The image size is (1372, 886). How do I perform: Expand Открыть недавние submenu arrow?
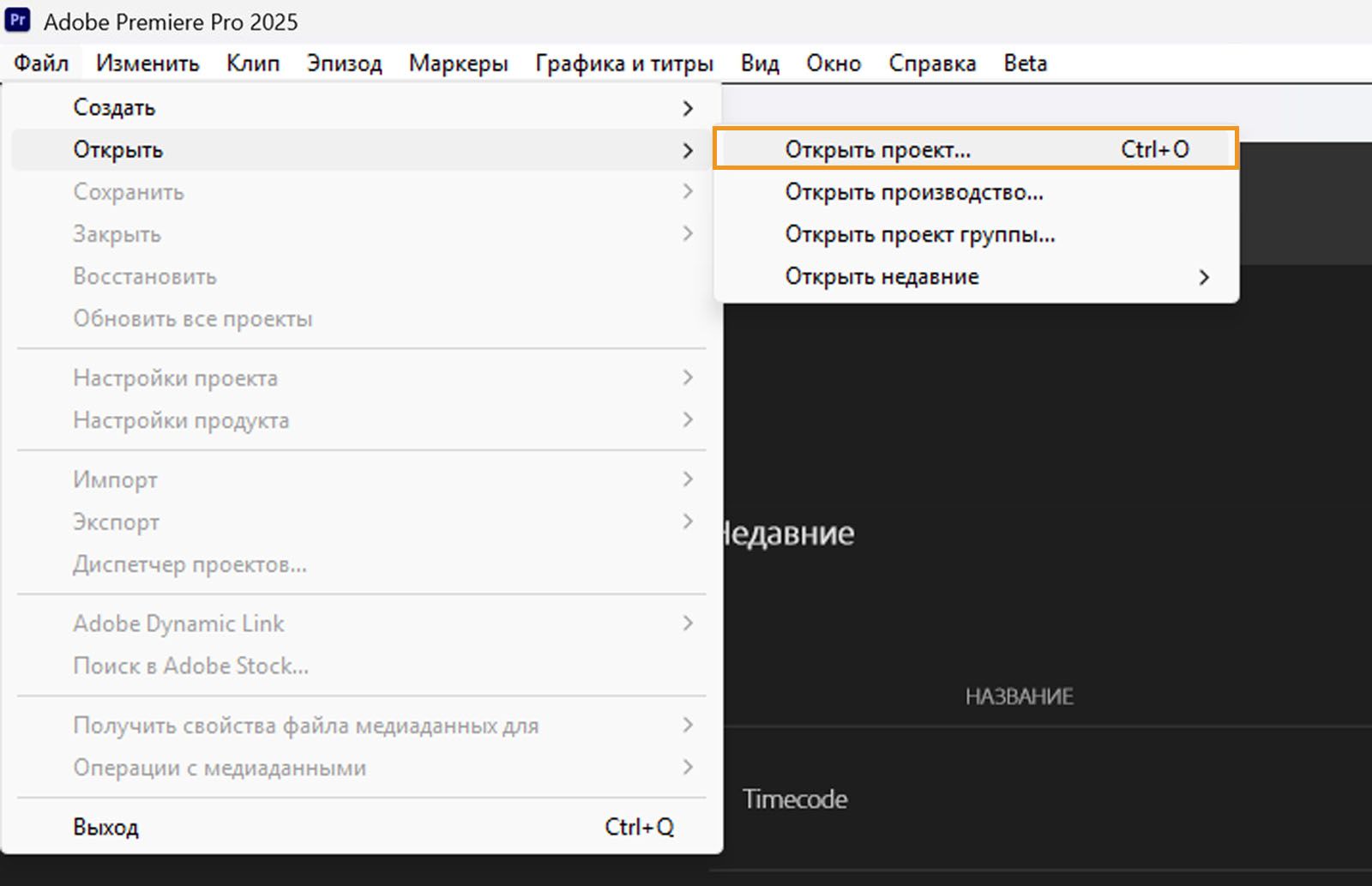[1204, 277]
